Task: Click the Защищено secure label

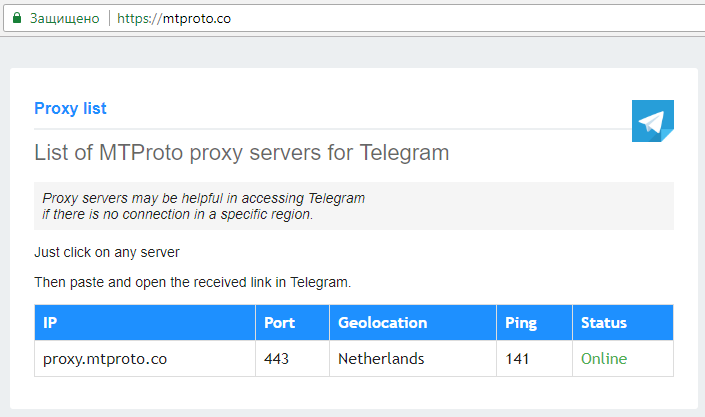Action: pyautogui.click(x=64, y=18)
